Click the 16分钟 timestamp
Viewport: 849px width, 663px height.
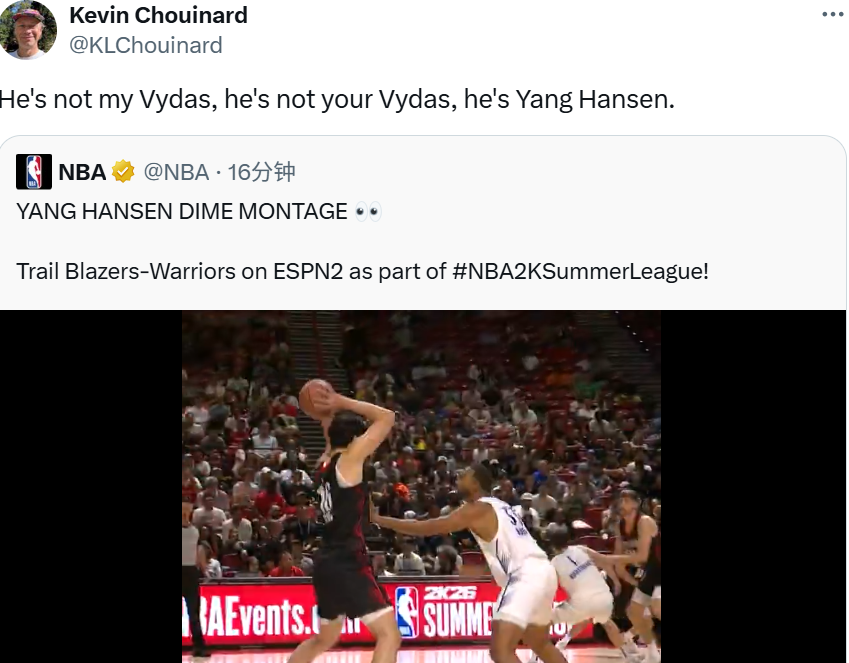[261, 172]
